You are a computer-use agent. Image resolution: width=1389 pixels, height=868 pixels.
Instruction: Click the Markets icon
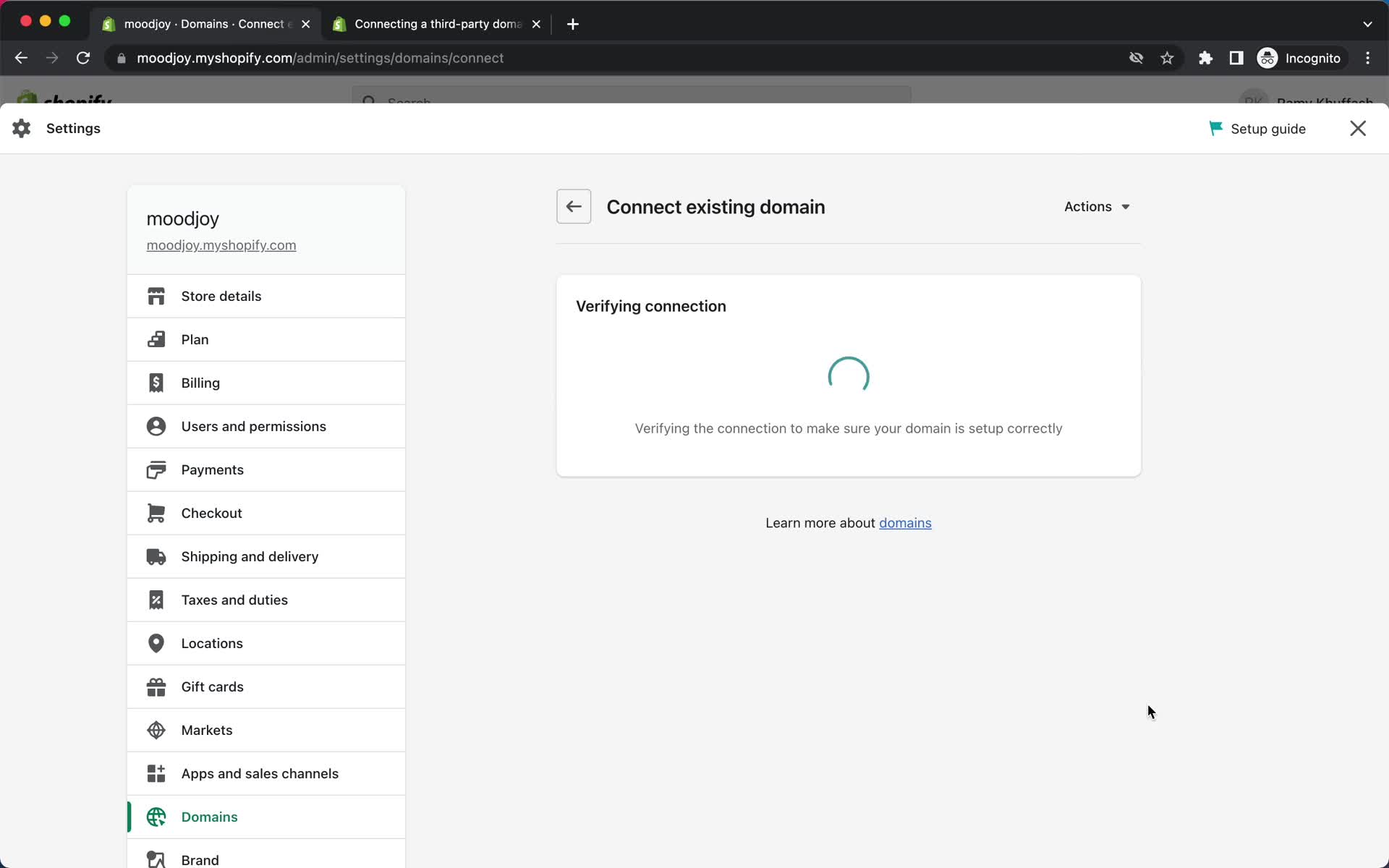coord(156,730)
